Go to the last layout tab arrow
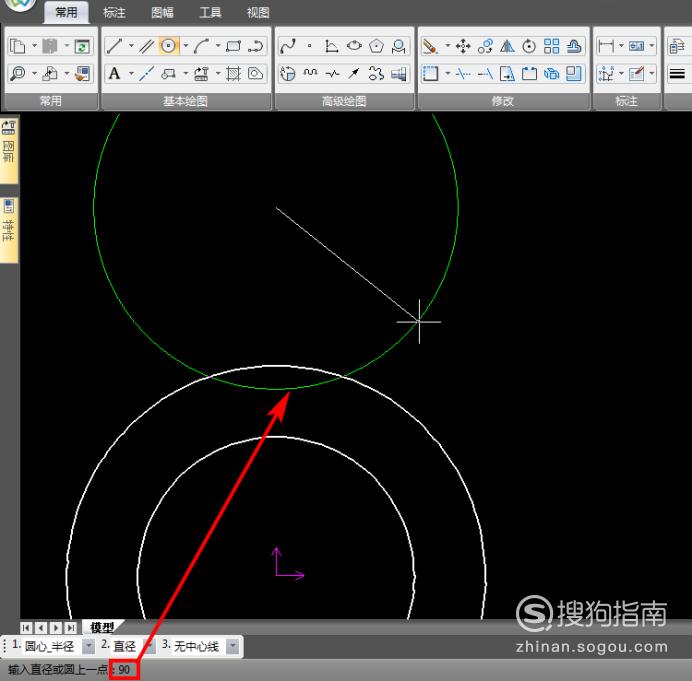The height and width of the screenshot is (681, 692). 70,627
